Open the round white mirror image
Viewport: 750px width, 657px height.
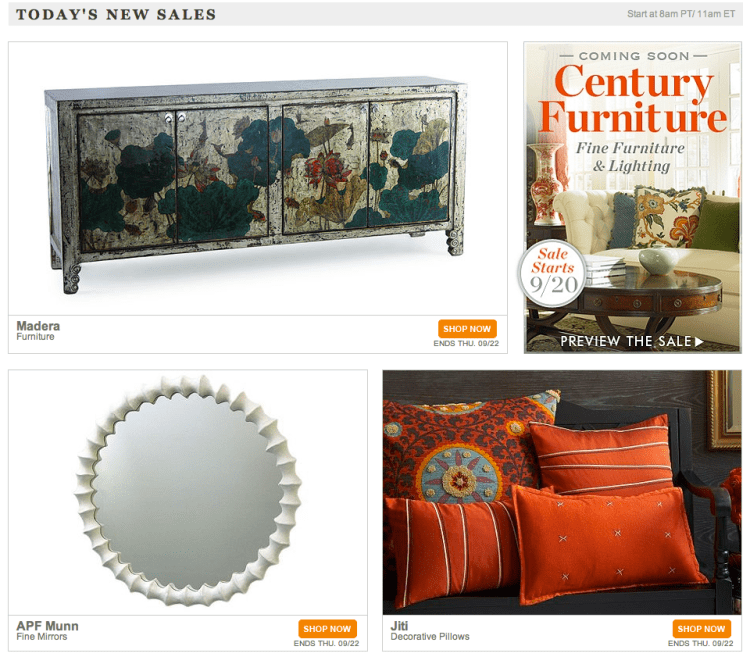(x=188, y=491)
